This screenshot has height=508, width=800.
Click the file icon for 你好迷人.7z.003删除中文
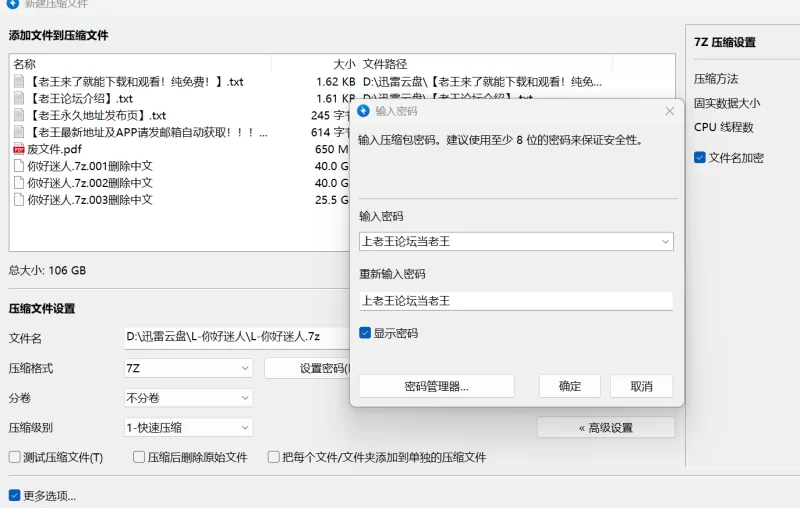pyautogui.click(x=18, y=199)
